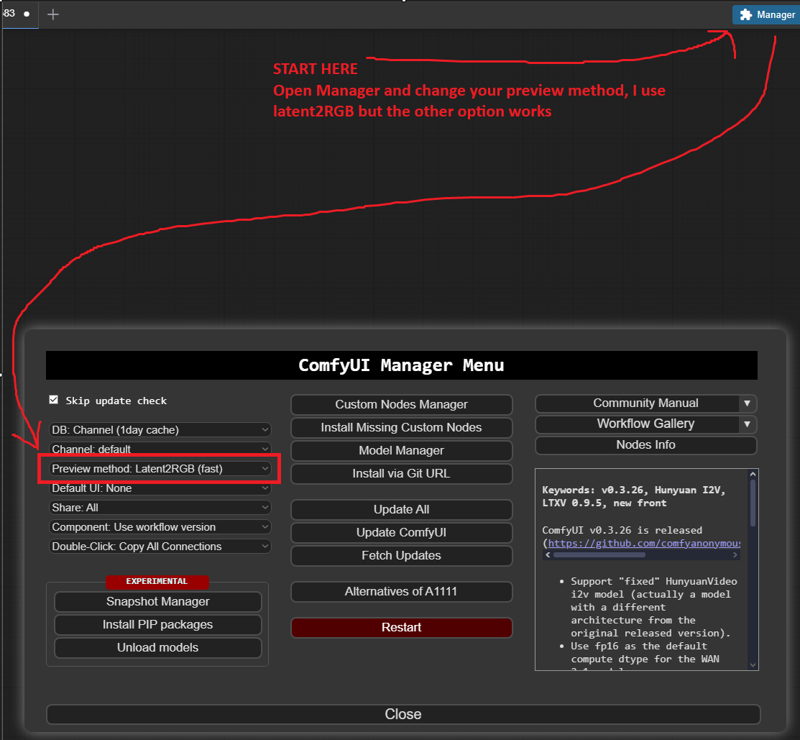
Task: Expand the Community Manual arrow menu
Action: point(747,403)
